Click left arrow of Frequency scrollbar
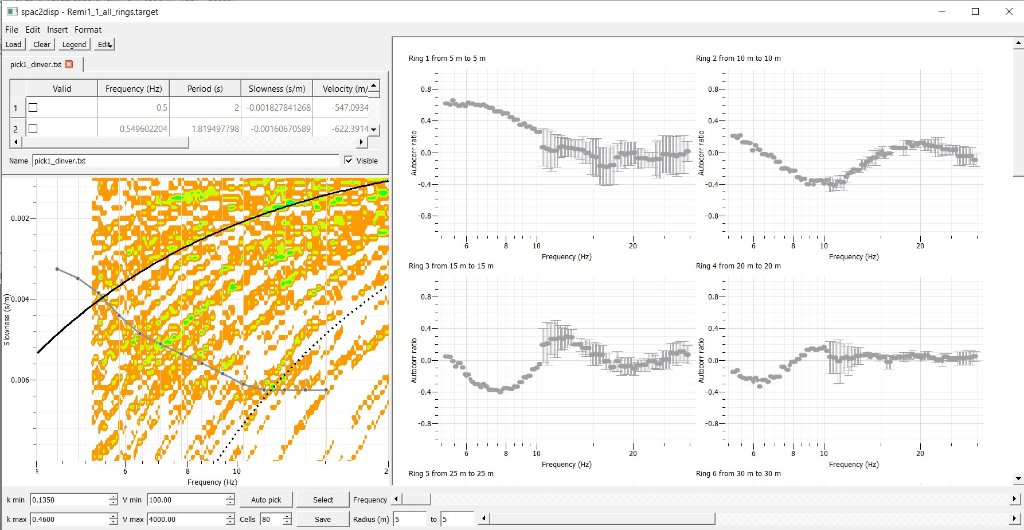 [x=398, y=499]
